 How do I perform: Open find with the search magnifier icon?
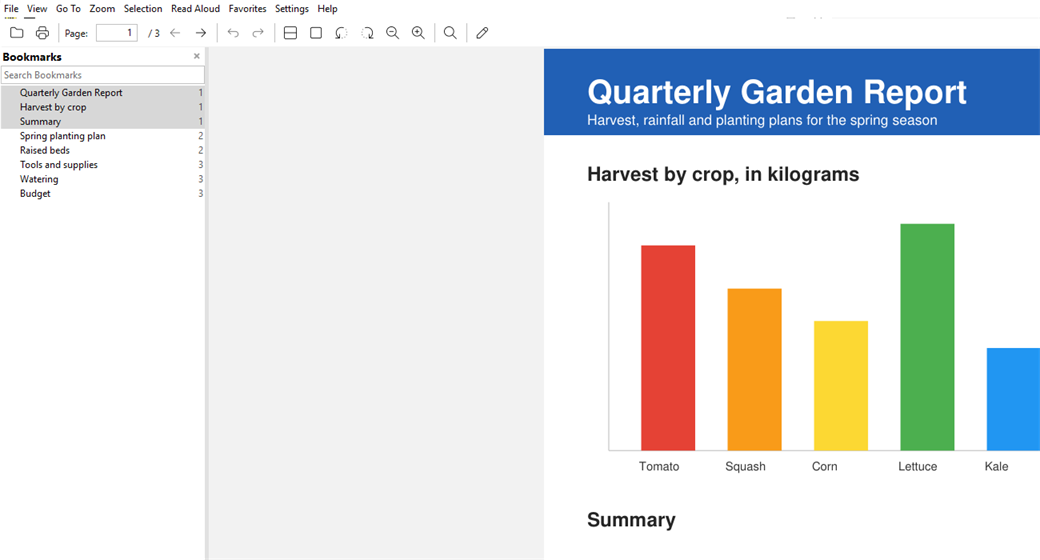tap(450, 33)
